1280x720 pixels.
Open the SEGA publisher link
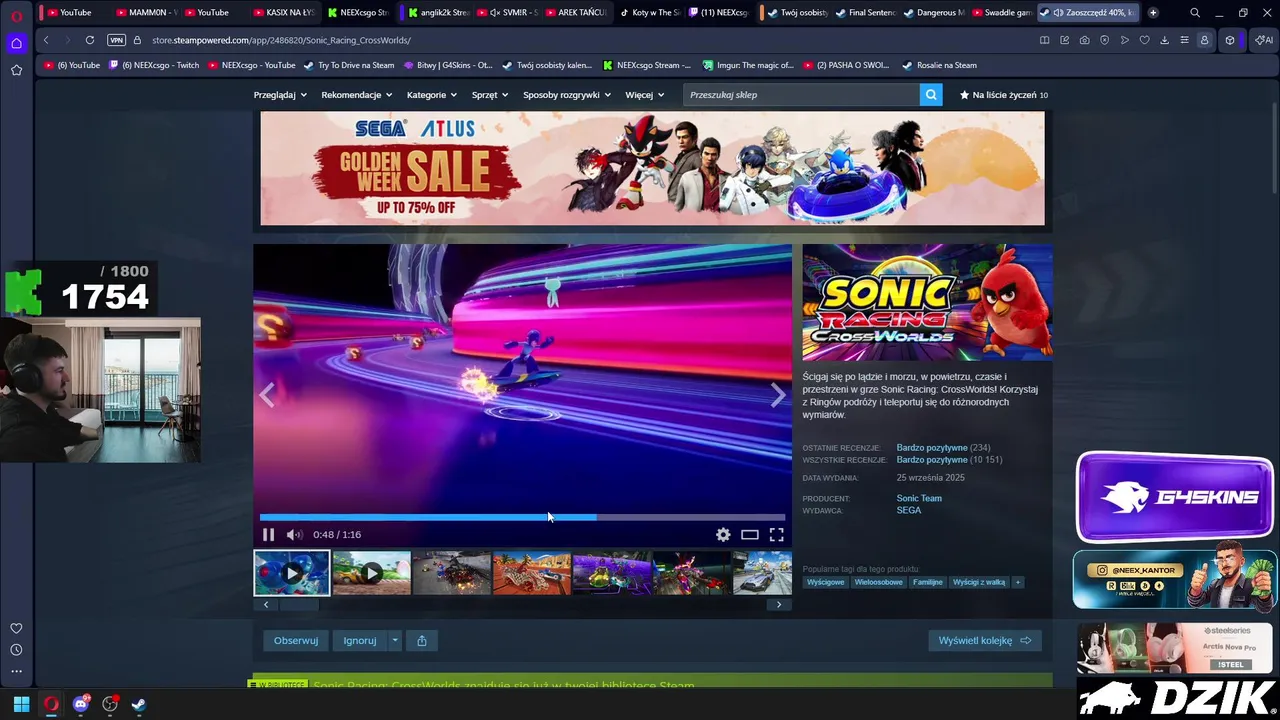coord(909,510)
